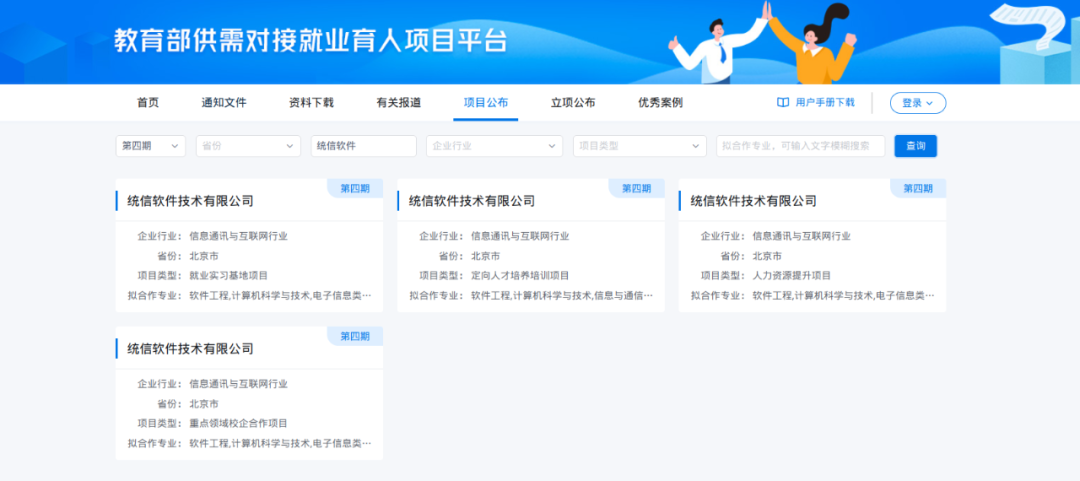This screenshot has width=1080, height=481.
Task: Click the 用户手册下载 link
Action: (824, 103)
